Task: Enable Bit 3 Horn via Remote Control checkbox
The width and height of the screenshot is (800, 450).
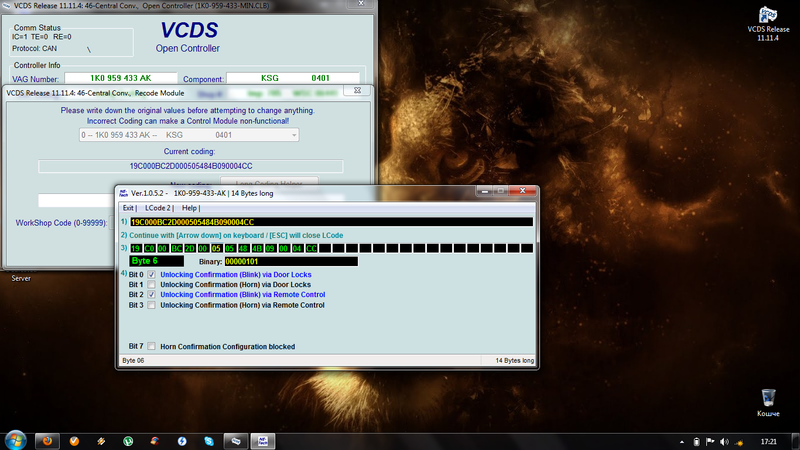Action: click(x=152, y=305)
